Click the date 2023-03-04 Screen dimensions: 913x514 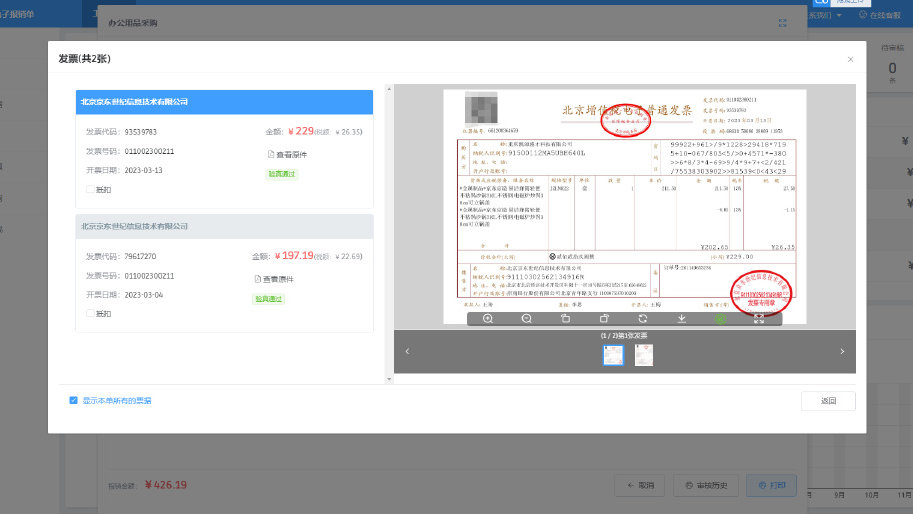click(x=143, y=295)
